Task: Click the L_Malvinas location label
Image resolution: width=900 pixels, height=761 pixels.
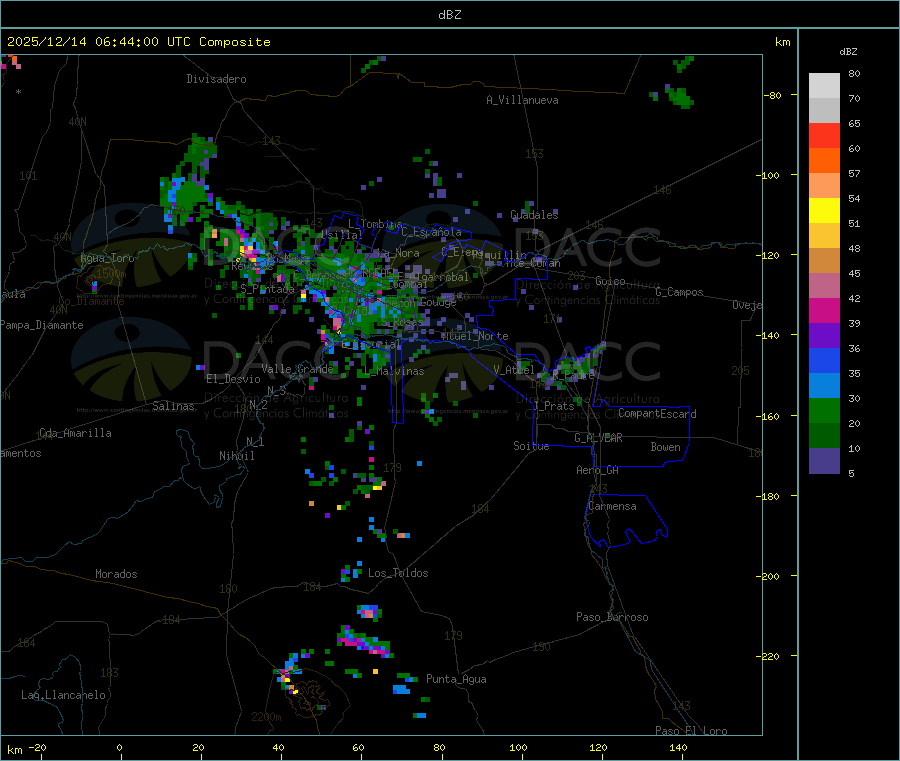Action: tap(394, 371)
